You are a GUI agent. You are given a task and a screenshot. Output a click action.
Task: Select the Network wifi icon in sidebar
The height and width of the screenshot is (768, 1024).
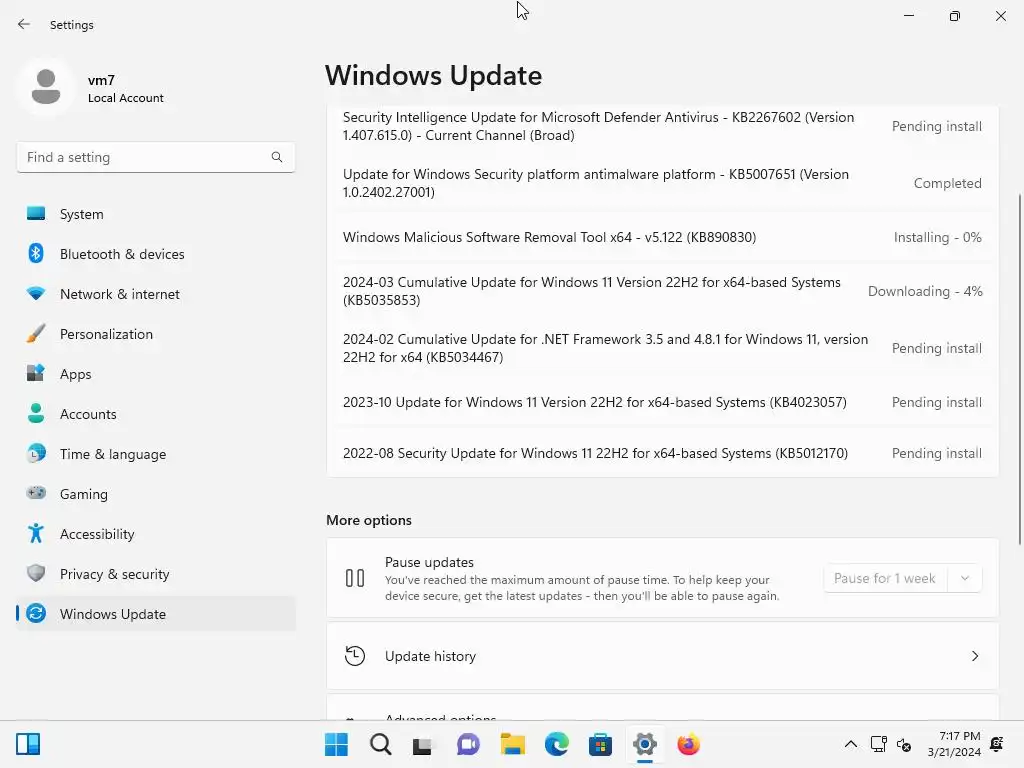(x=36, y=293)
